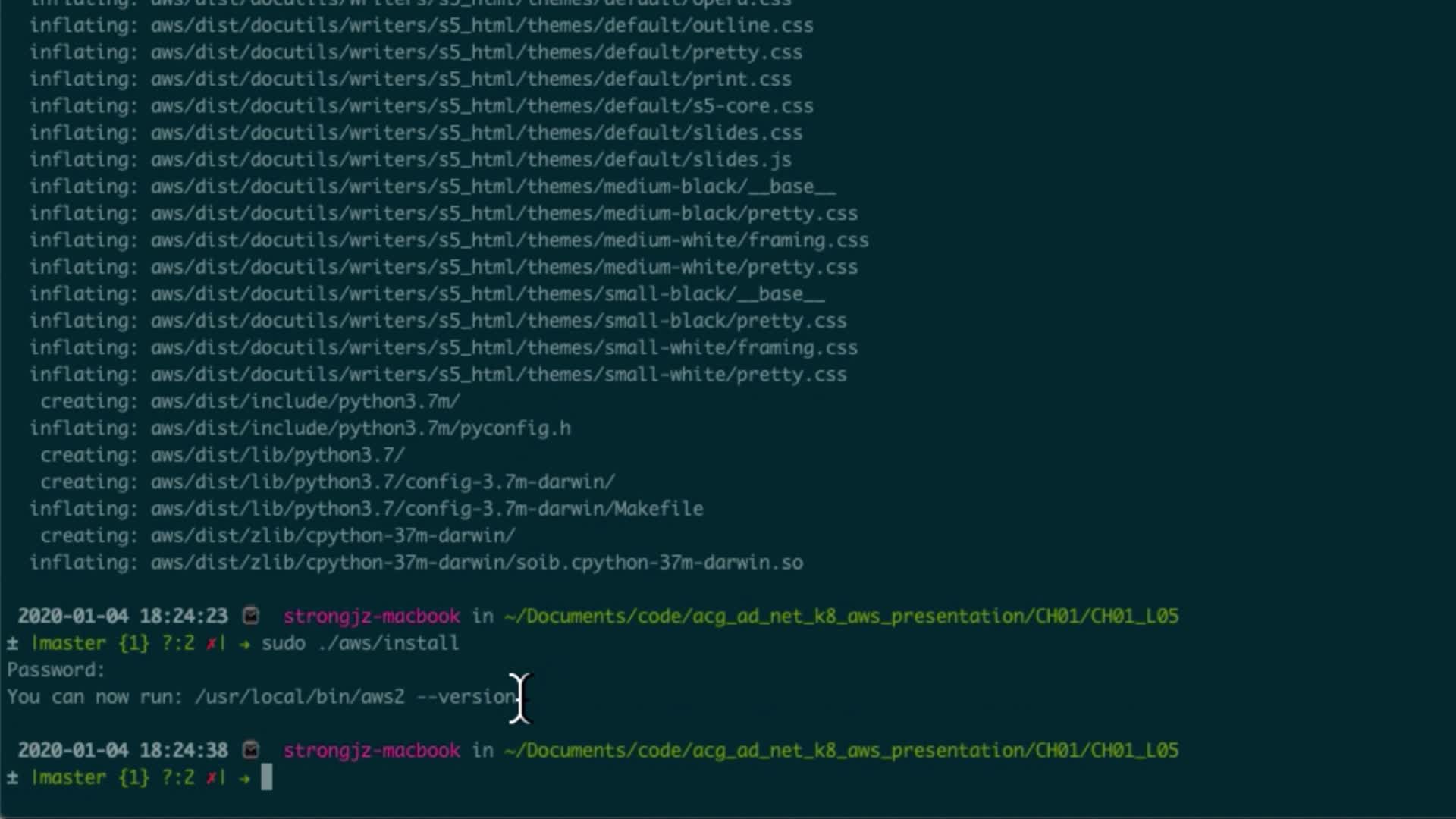Click the plus-minus symbol on the bottom prompt

[12, 777]
